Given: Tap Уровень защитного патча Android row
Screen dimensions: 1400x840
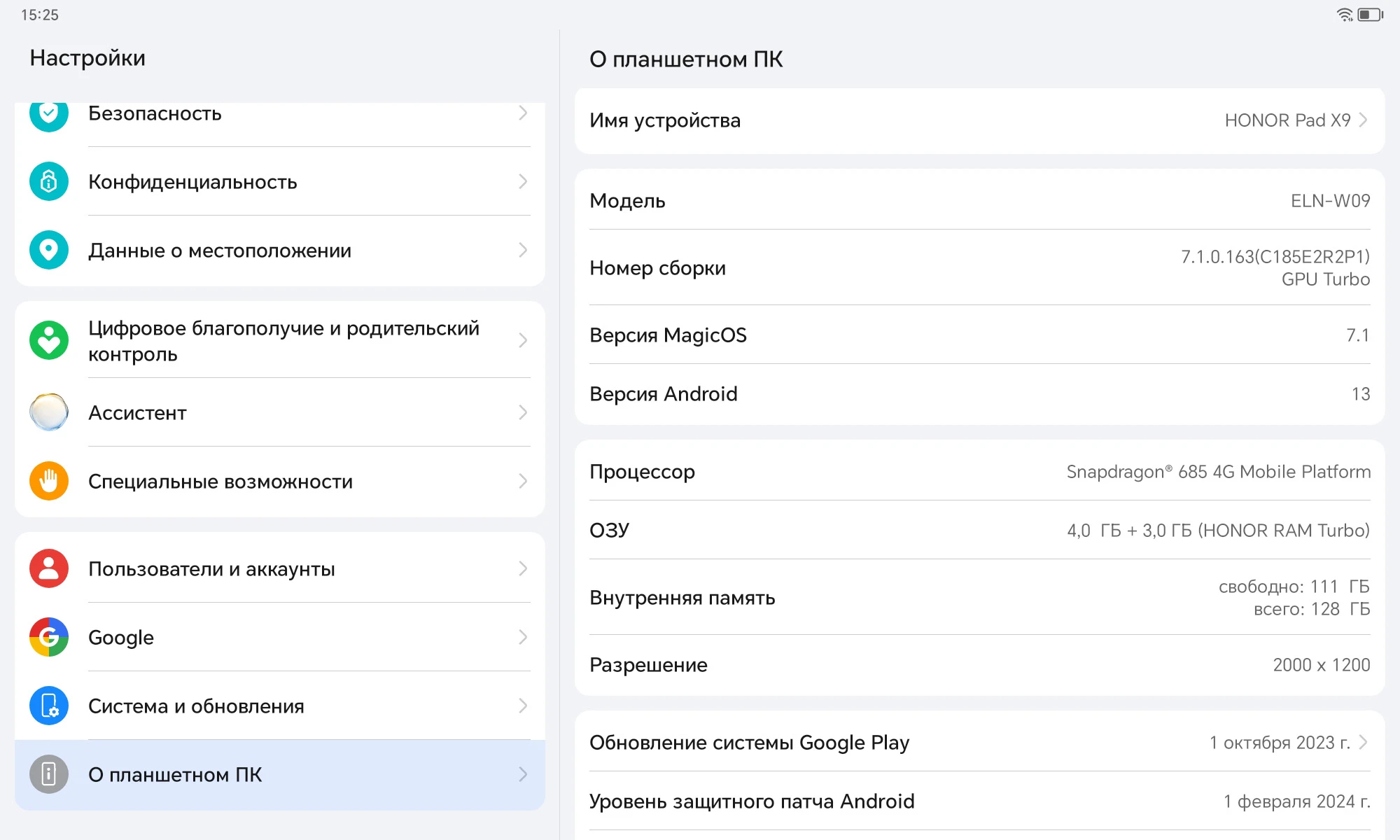Looking at the screenshot, I should 979,801.
